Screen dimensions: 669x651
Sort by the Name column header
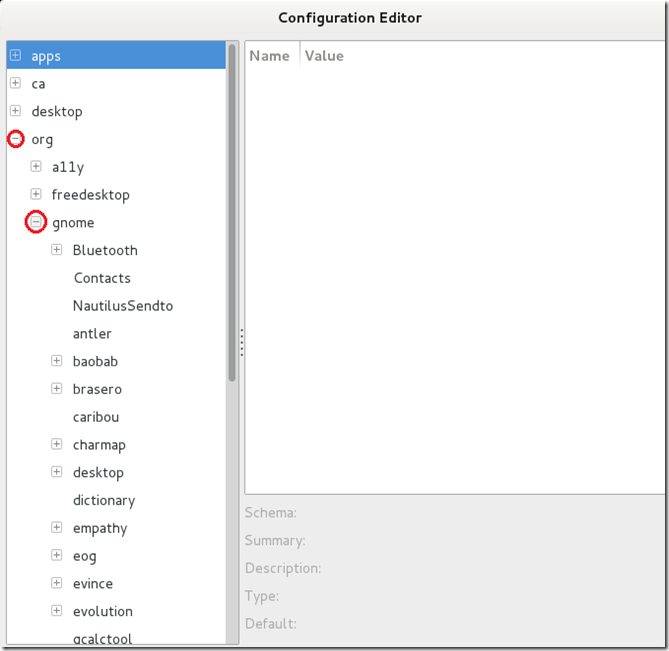point(272,55)
